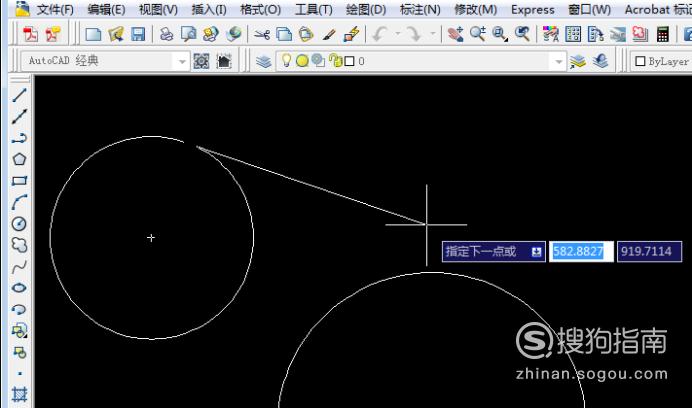Click the ByLayer color swatch
Image resolution: width=692 pixels, height=408 pixels.
click(x=640, y=61)
